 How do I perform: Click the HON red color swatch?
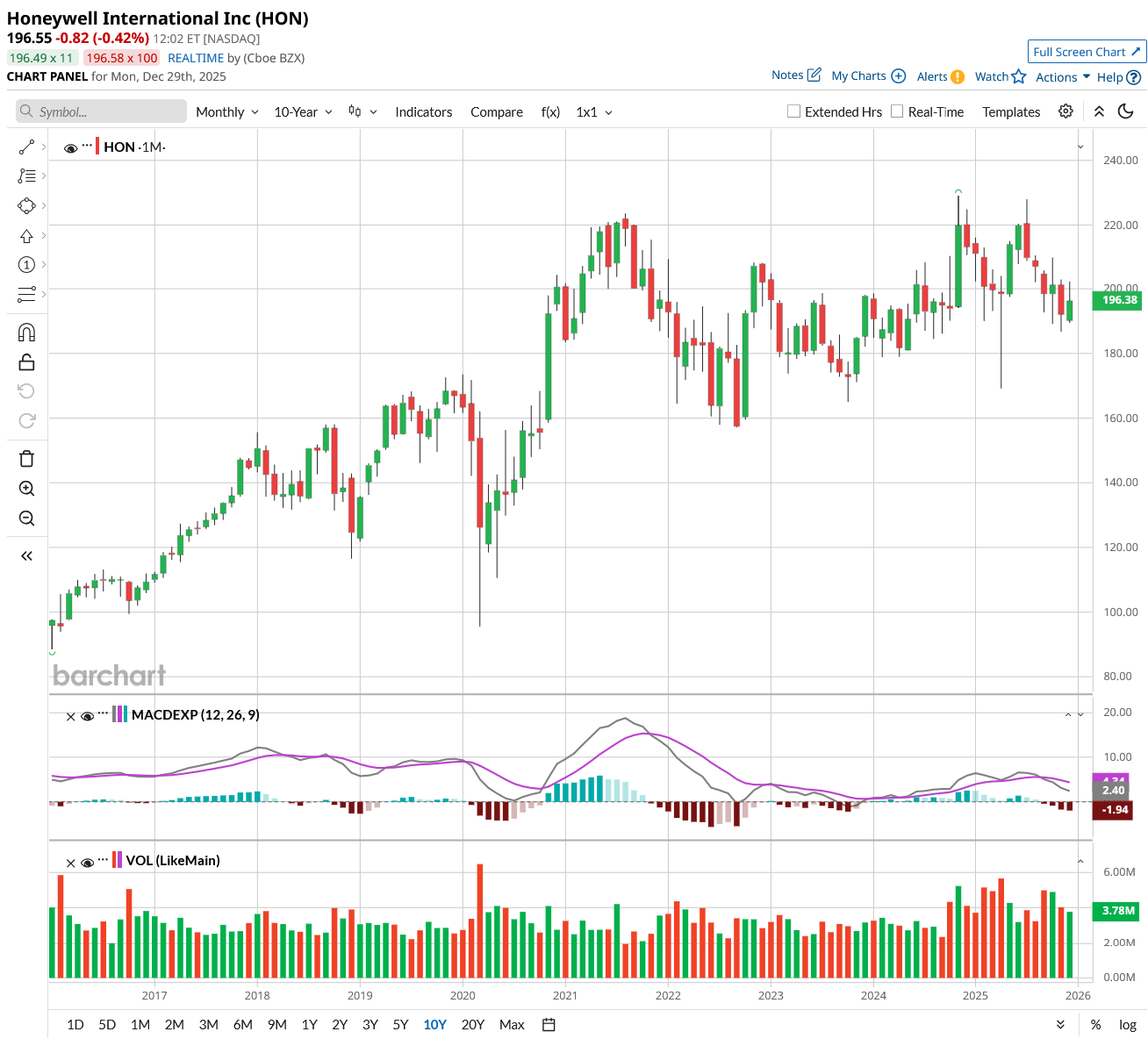(x=97, y=147)
